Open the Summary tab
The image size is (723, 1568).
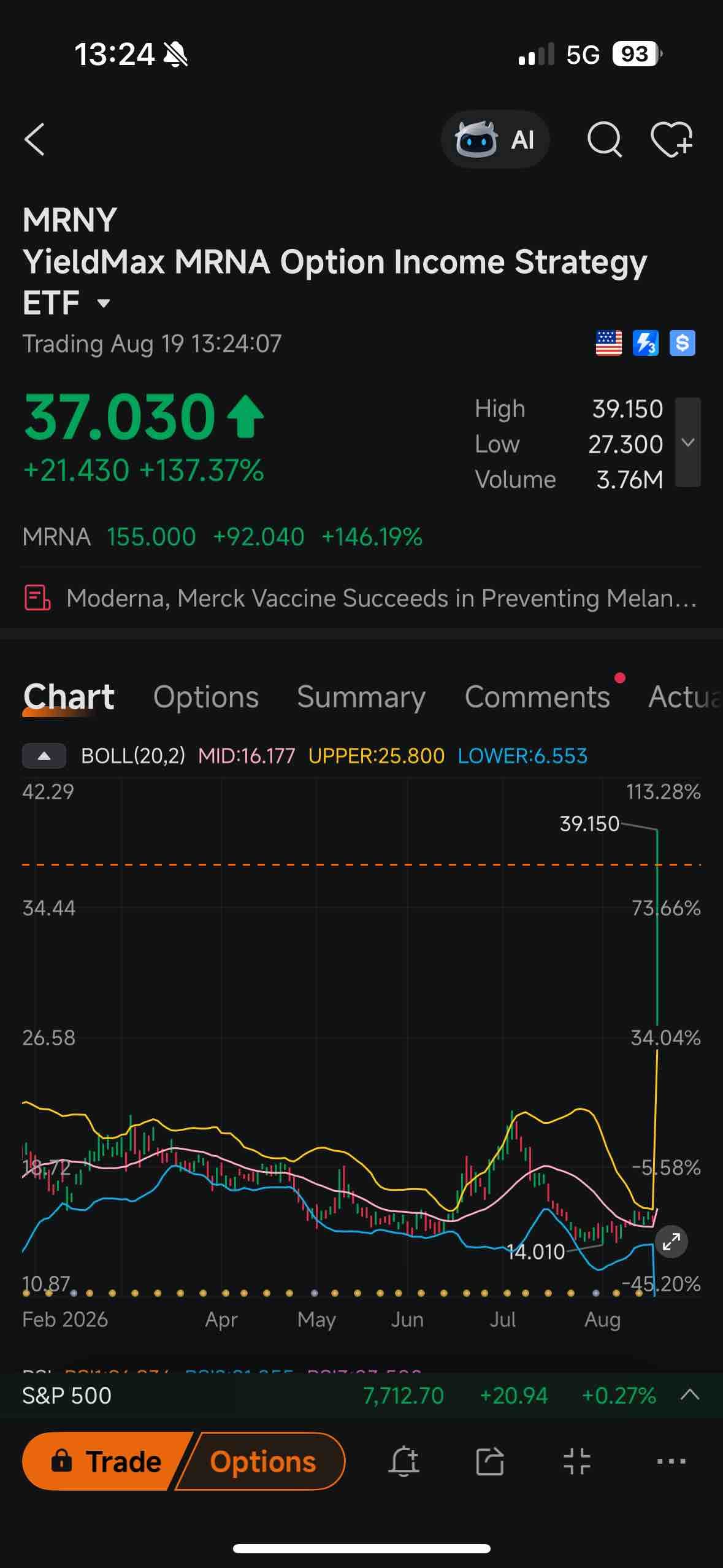point(361,698)
